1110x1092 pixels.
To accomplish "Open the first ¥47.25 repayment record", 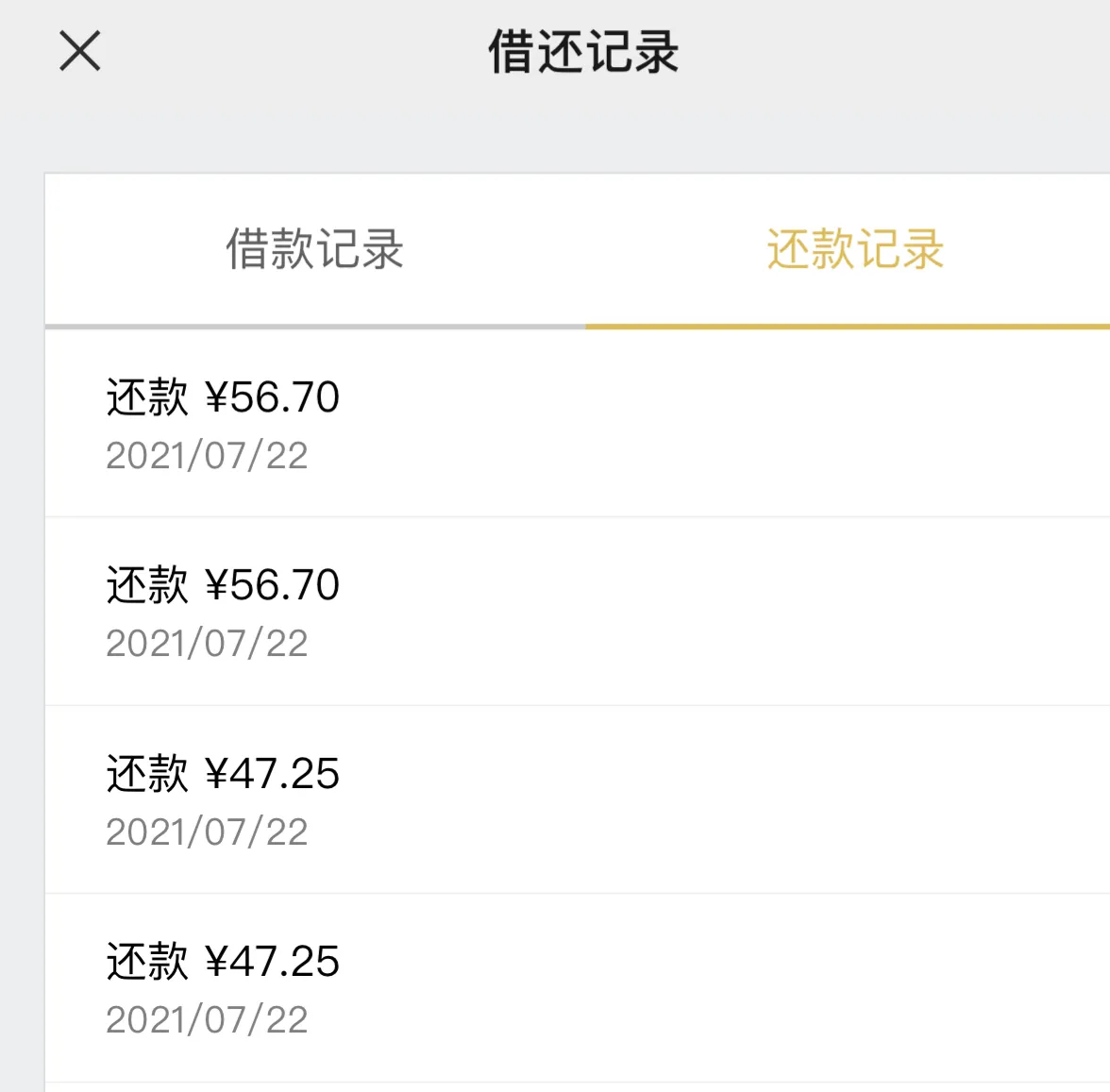I will 577,799.
